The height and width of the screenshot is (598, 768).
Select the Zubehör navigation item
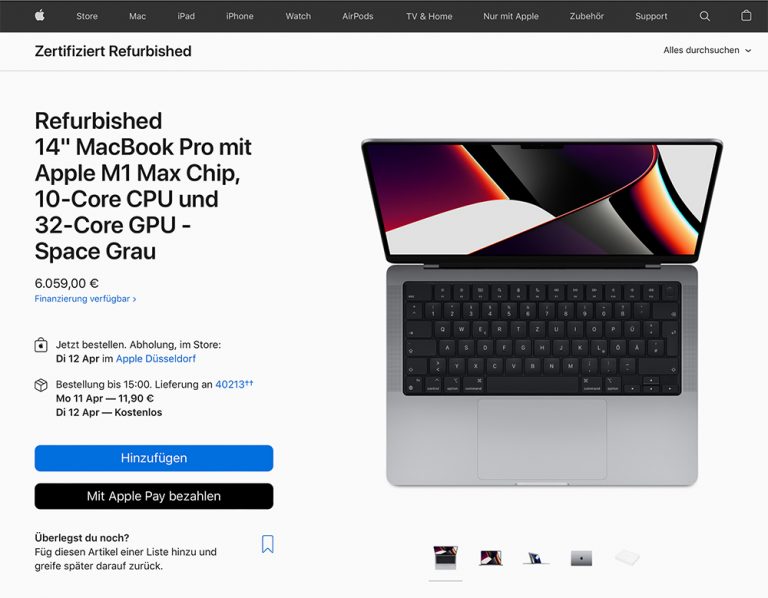point(587,16)
